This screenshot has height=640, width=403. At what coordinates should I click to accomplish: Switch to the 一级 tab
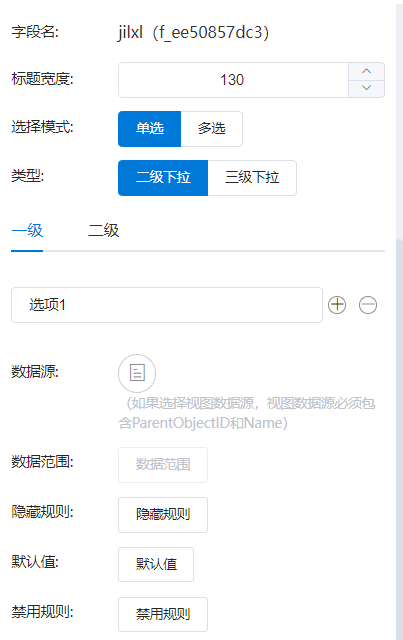click(27, 231)
